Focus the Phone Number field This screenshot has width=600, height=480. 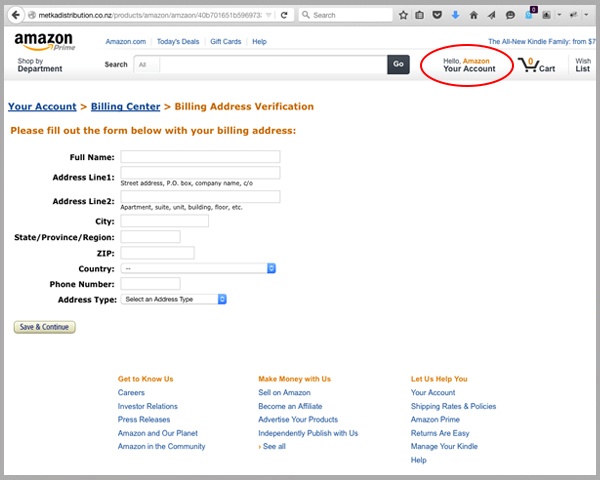tap(150, 284)
